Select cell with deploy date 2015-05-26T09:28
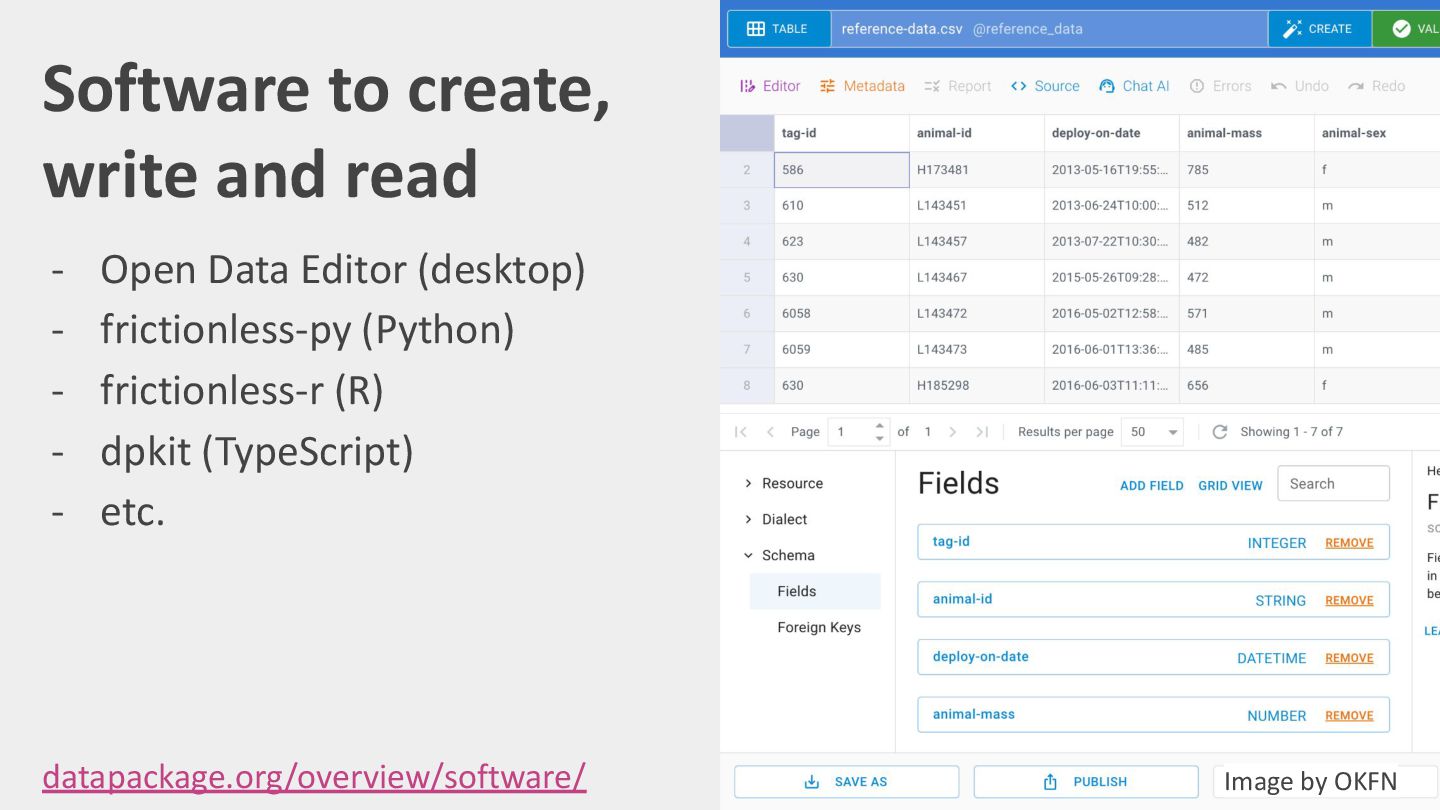The height and width of the screenshot is (810, 1440). pos(1112,278)
